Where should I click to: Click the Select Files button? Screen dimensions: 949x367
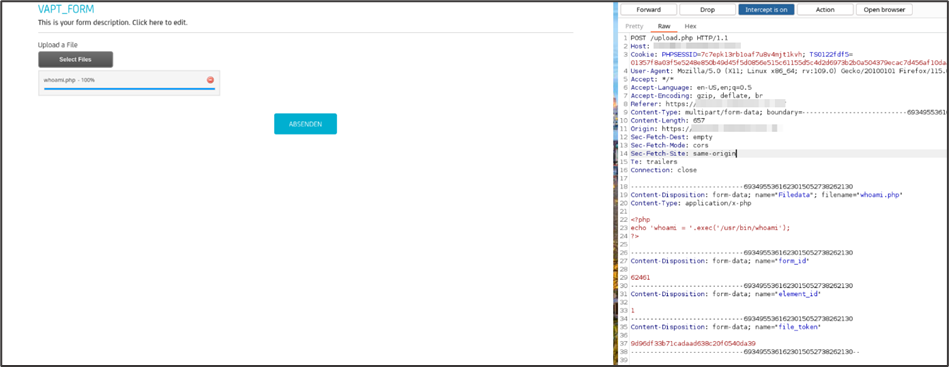click(76, 59)
